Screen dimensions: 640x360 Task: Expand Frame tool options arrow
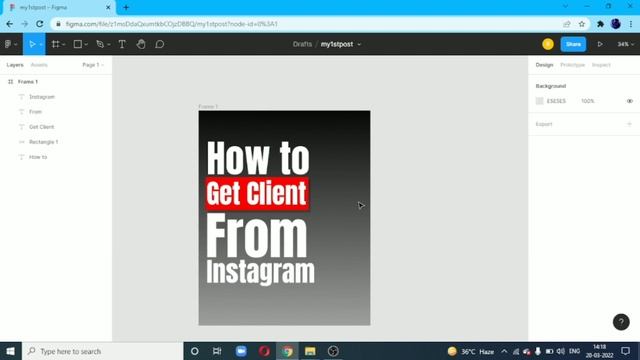[64, 44]
